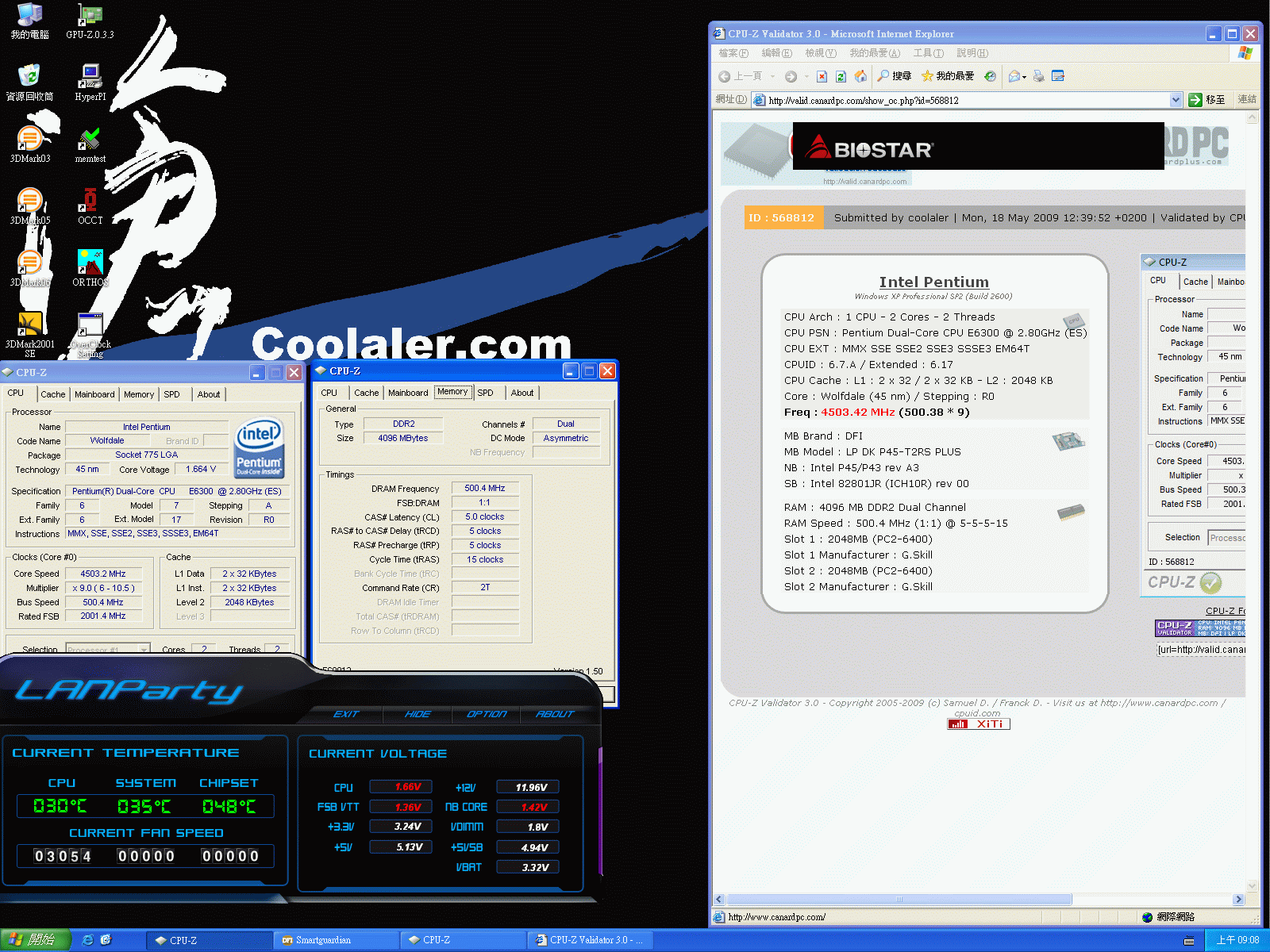Screen dimensions: 1270x952
Task: Click the '4503.42 MHz' frequency value
Action: (x=857, y=413)
